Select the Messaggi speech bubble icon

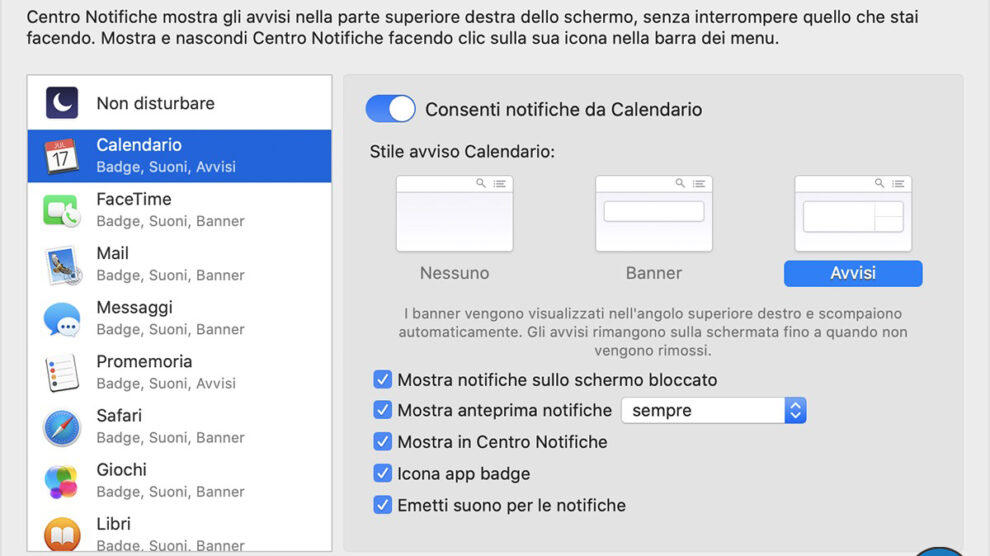(62, 319)
